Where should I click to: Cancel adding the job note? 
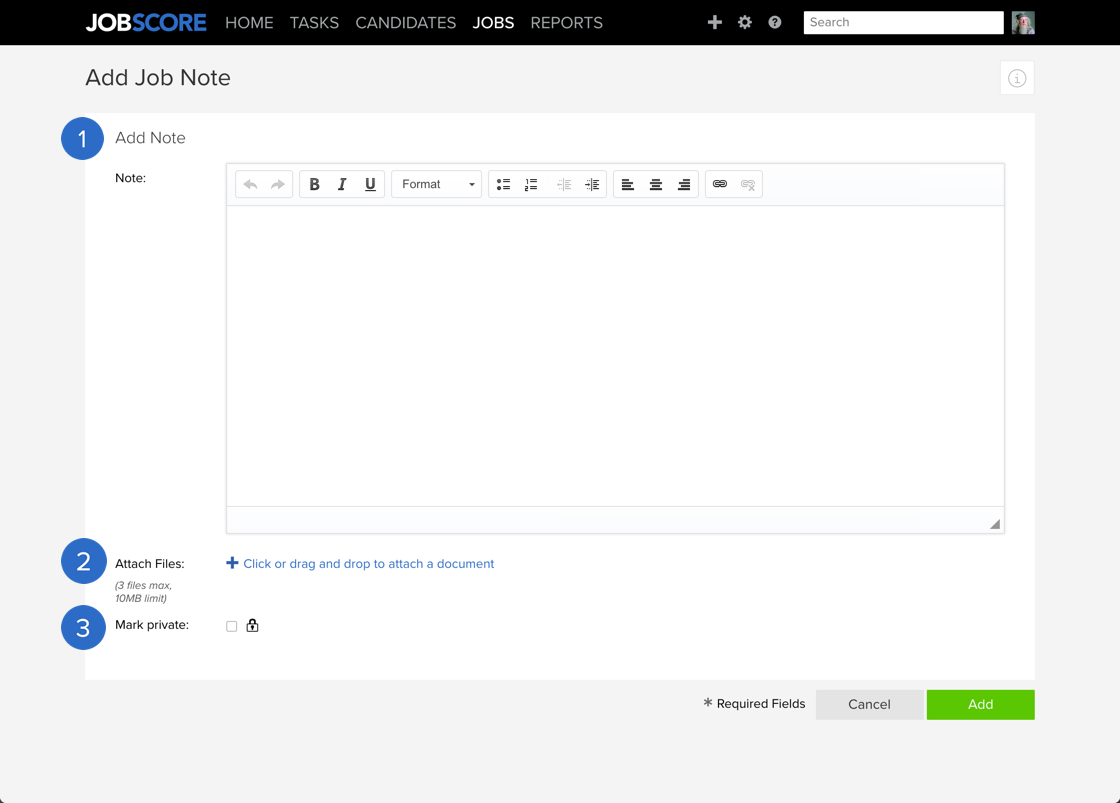coord(869,704)
